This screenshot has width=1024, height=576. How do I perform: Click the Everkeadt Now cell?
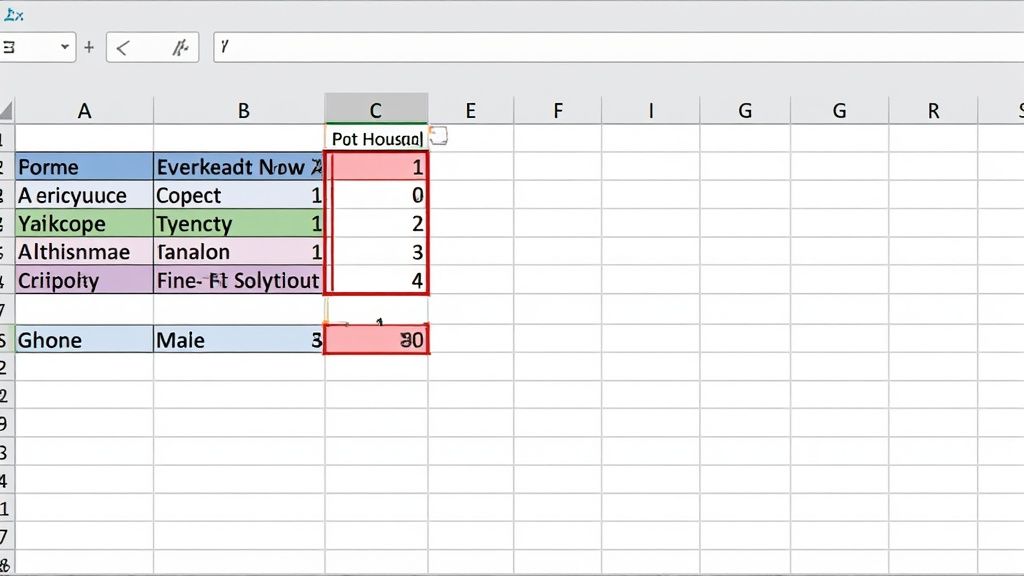coord(240,167)
